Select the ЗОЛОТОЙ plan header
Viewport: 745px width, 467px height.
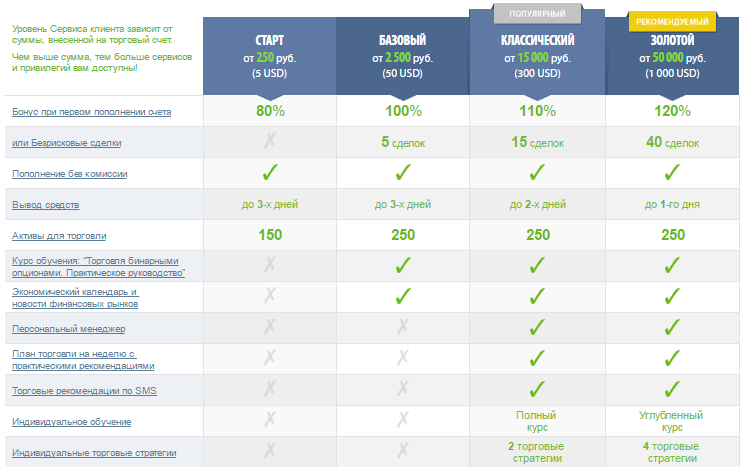672,56
